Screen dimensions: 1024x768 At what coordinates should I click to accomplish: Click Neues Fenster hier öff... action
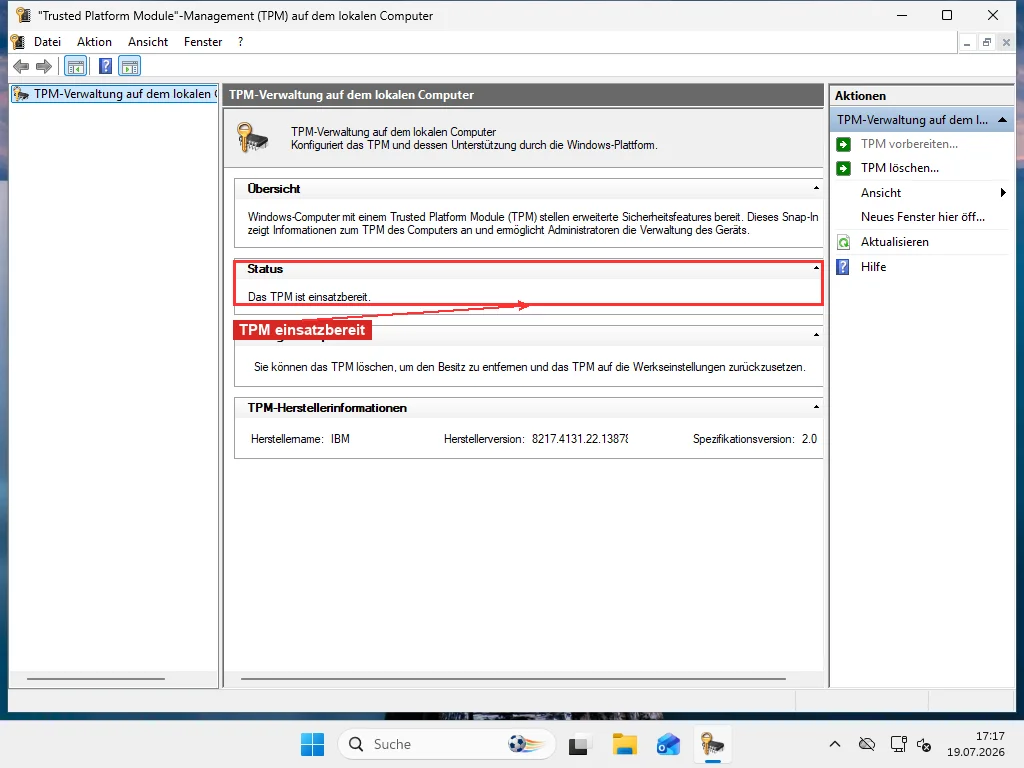922,217
